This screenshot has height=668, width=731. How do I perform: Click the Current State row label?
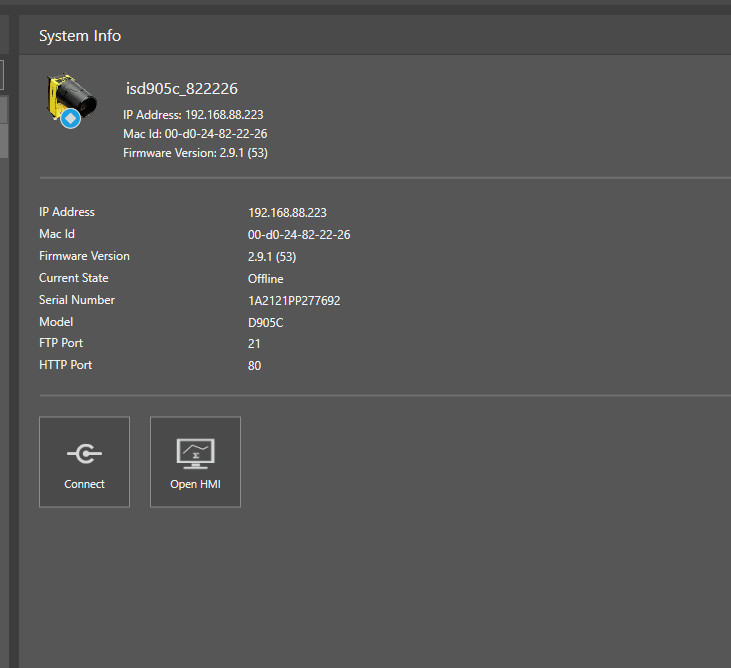tap(74, 278)
